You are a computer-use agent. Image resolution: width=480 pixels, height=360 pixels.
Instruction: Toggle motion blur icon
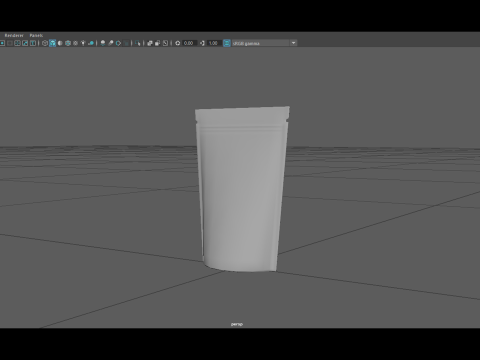point(111,43)
